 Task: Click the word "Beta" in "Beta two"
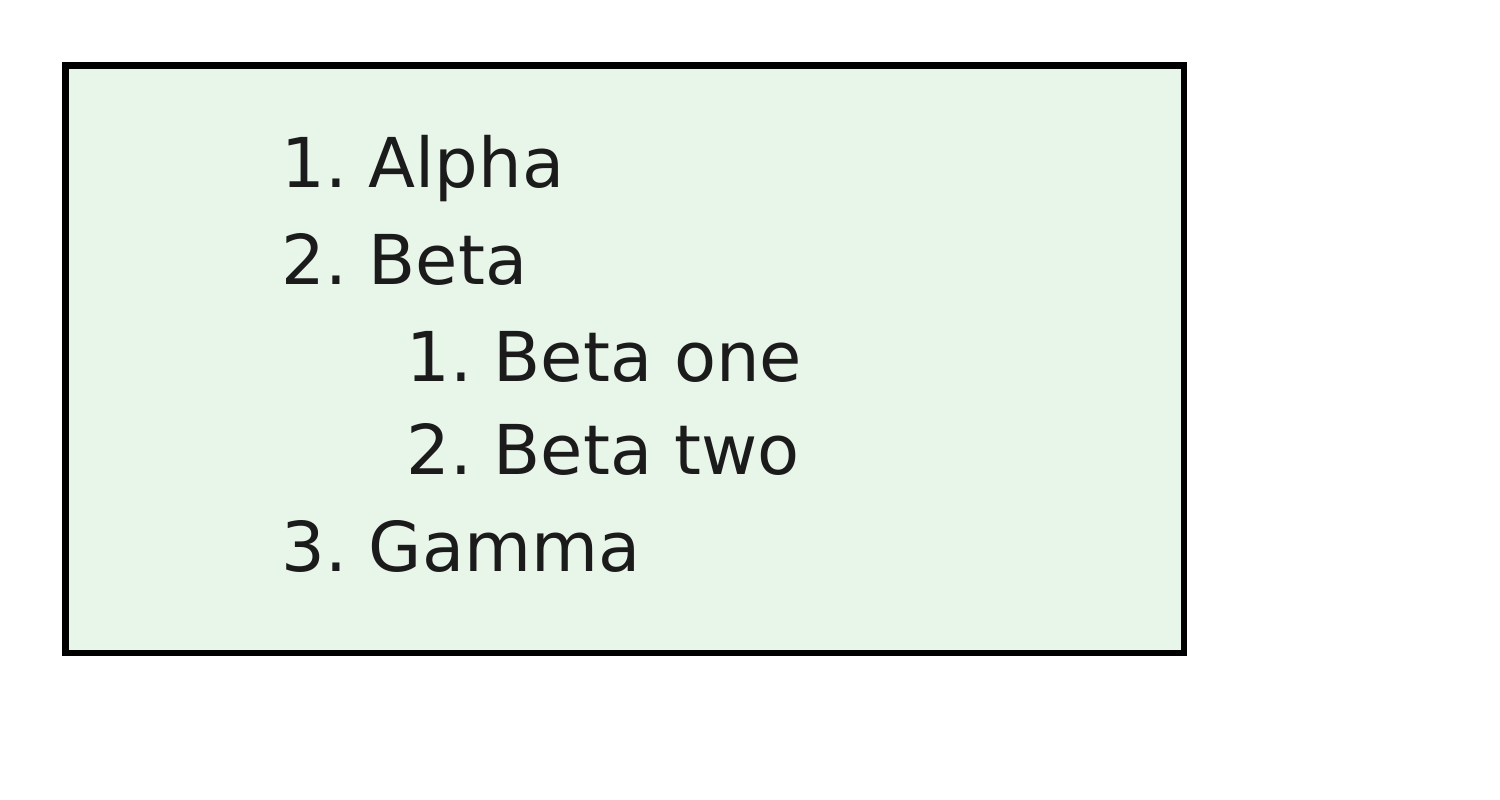pyautogui.click(x=572, y=451)
